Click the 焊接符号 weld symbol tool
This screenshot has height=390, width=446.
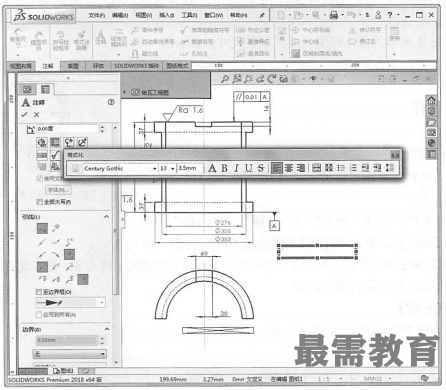[x=197, y=42]
